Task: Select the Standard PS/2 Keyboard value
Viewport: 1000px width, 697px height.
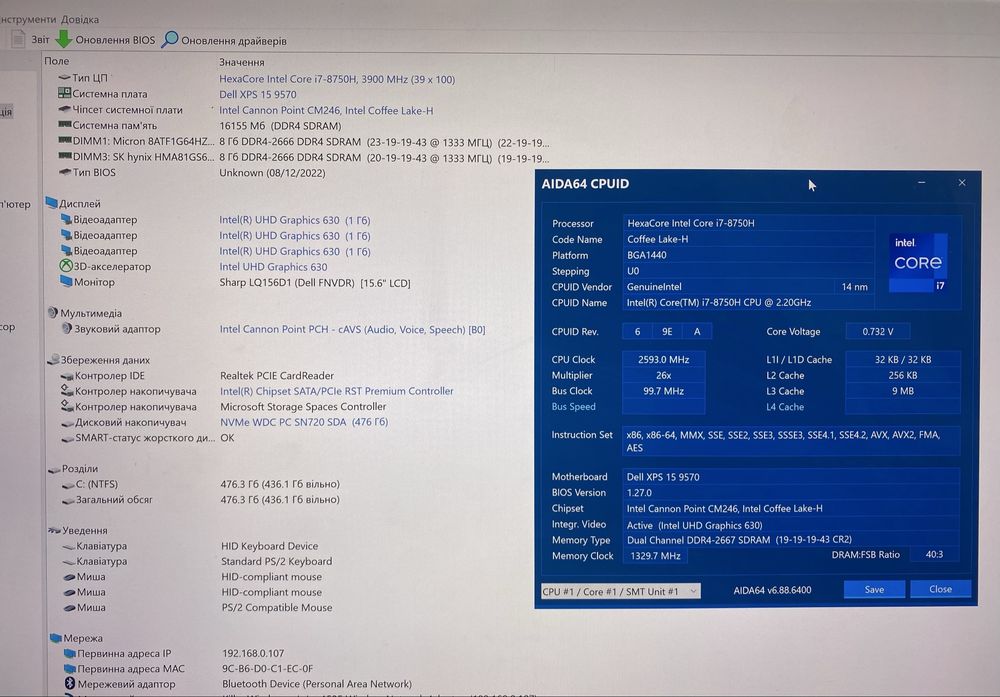Action: (x=276, y=561)
